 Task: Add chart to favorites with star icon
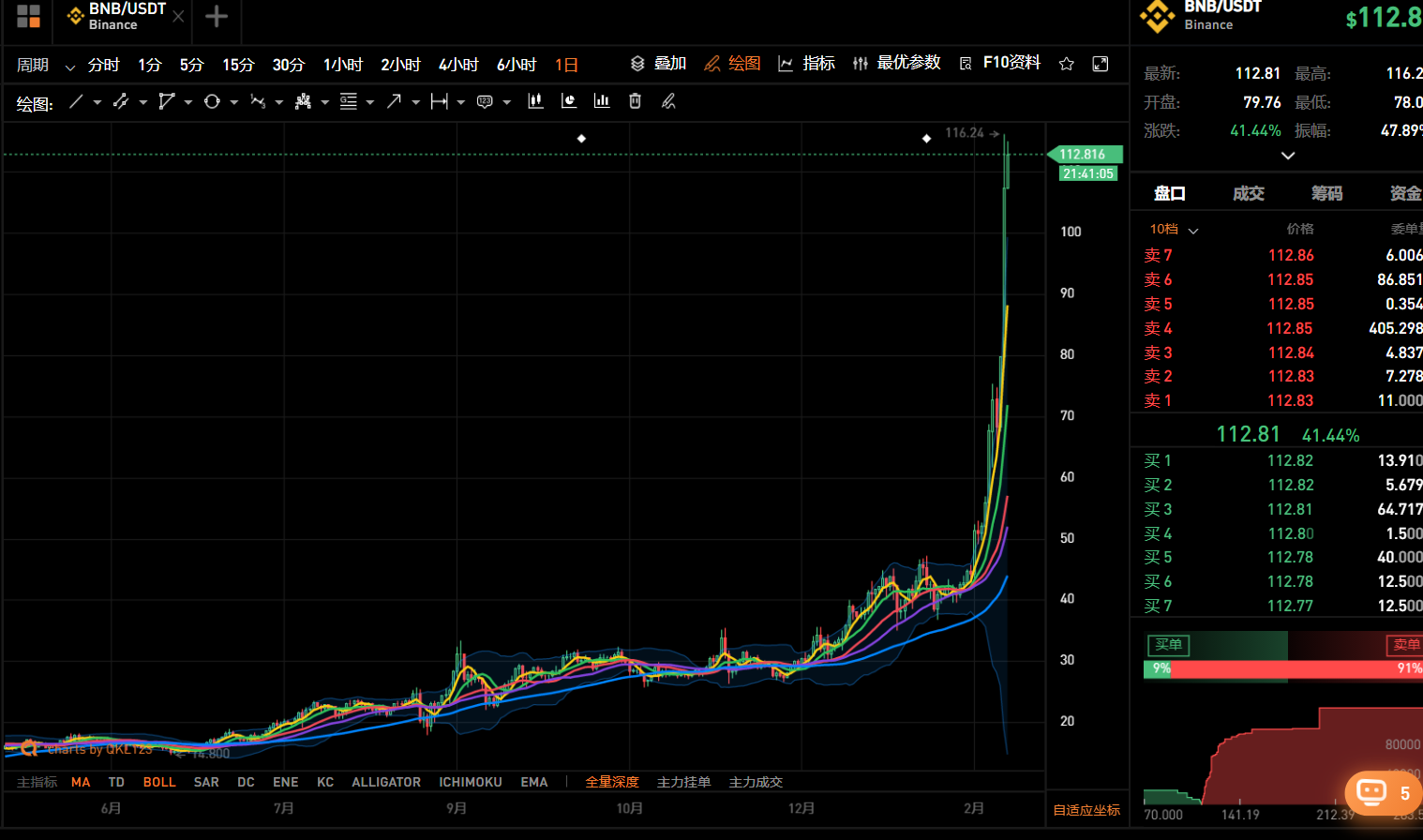1066,64
